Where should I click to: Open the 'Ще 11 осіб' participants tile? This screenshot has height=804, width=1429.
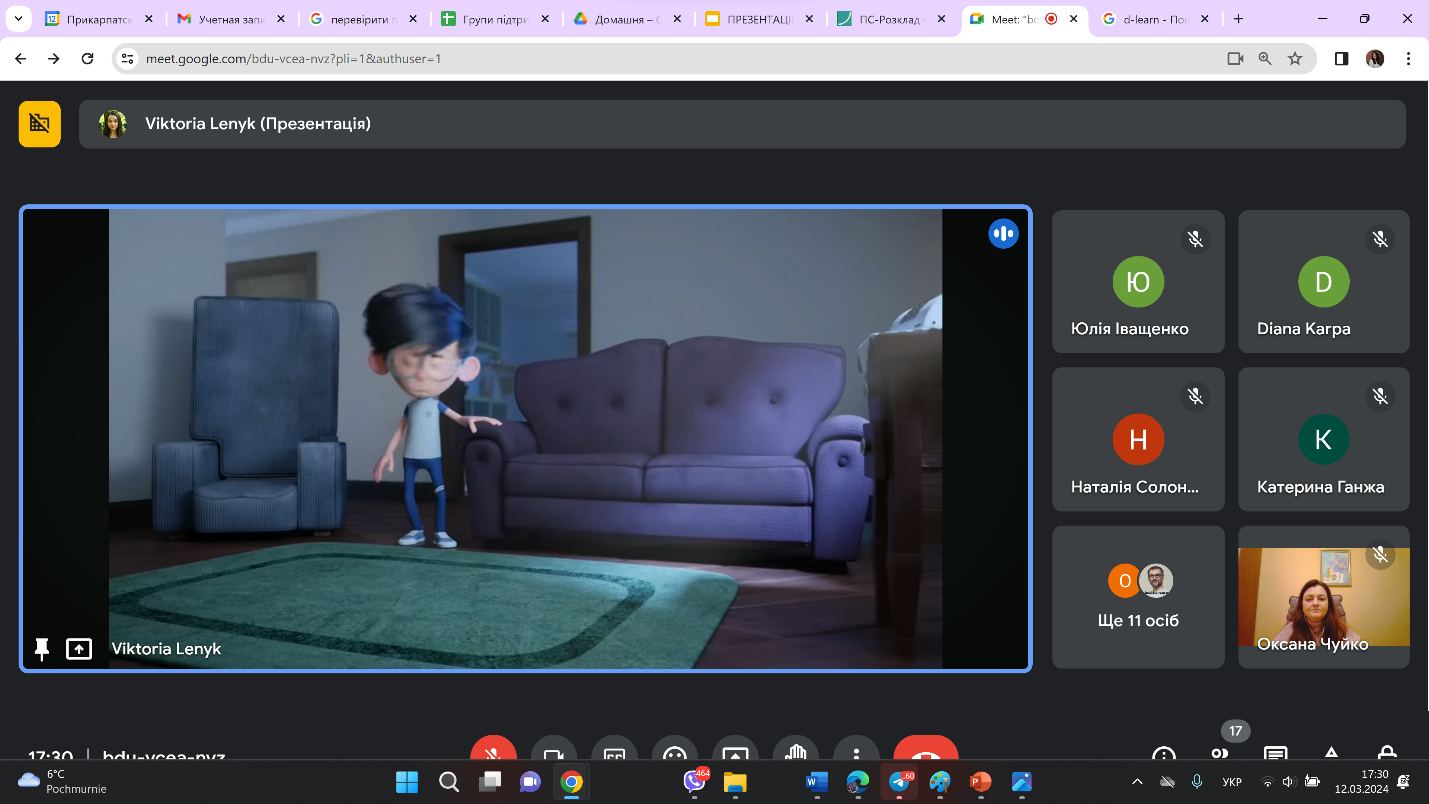point(1138,597)
